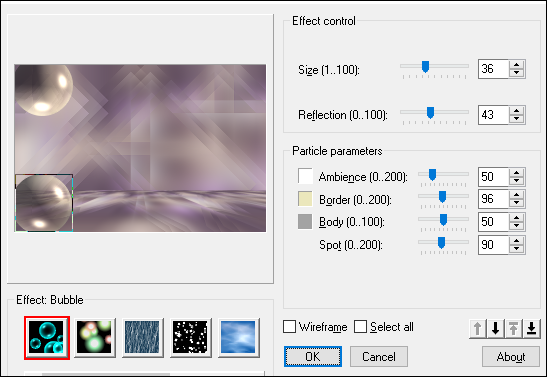This screenshot has width=547, height=377.
Task: Click the Size value field showing 36
Action: coord(494,69)
